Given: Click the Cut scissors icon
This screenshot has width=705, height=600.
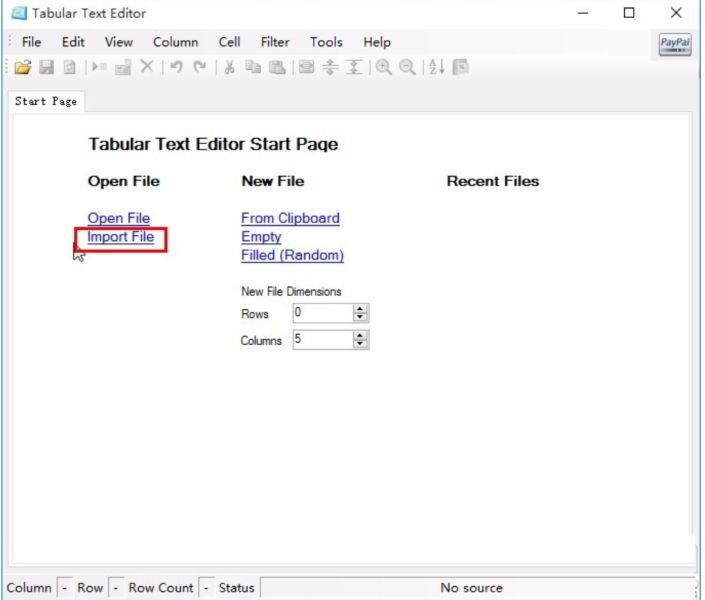Looking at the screenshot, I should [230, 67].
